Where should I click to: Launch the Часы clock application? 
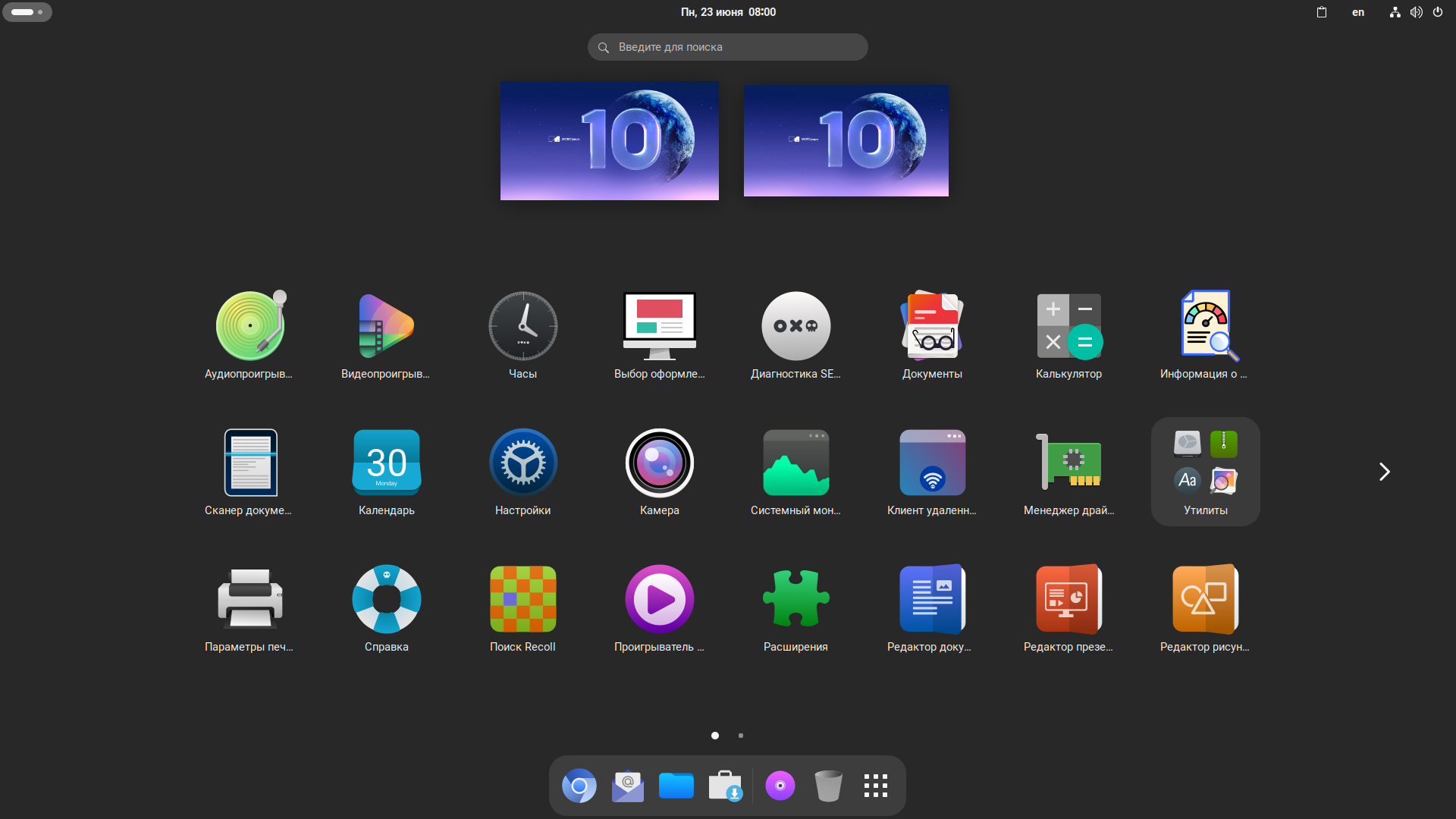(x=522, y=327)
